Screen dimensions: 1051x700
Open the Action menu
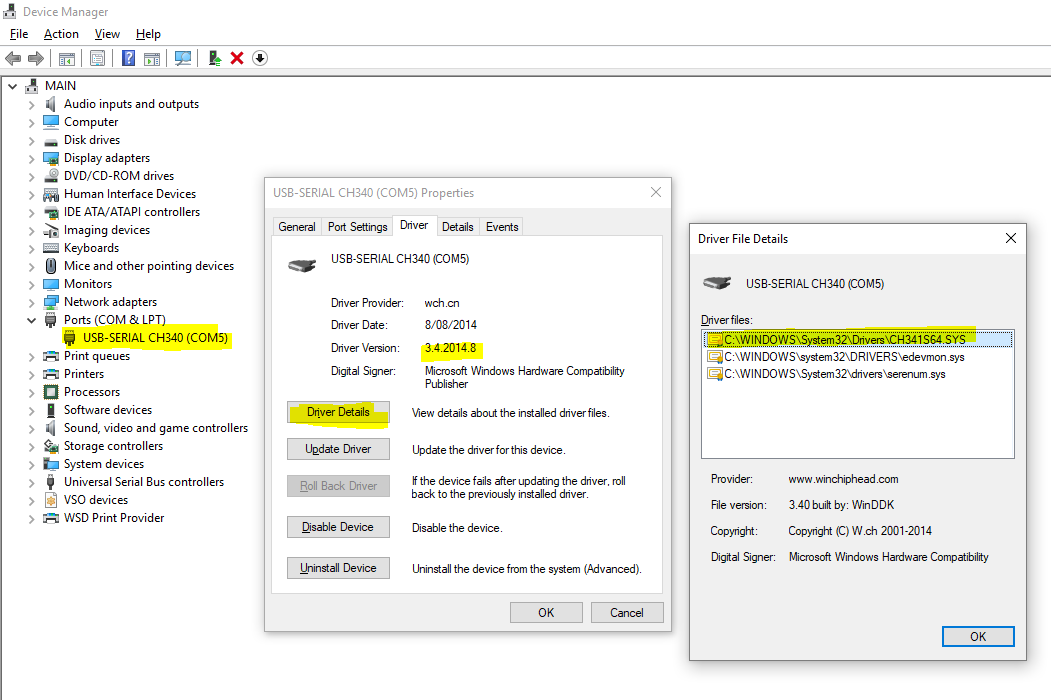click(61, 34)
